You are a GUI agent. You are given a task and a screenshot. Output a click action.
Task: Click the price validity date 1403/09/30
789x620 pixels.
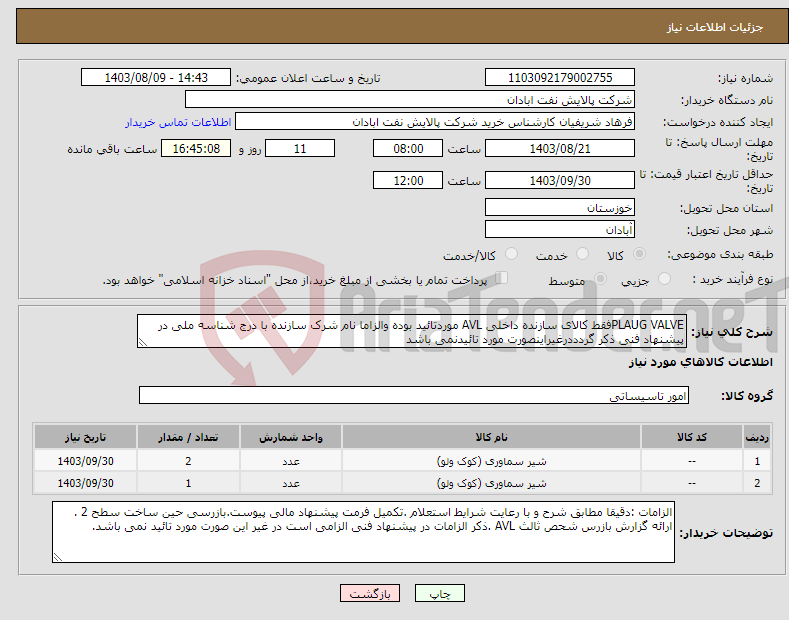click(560, 180)
